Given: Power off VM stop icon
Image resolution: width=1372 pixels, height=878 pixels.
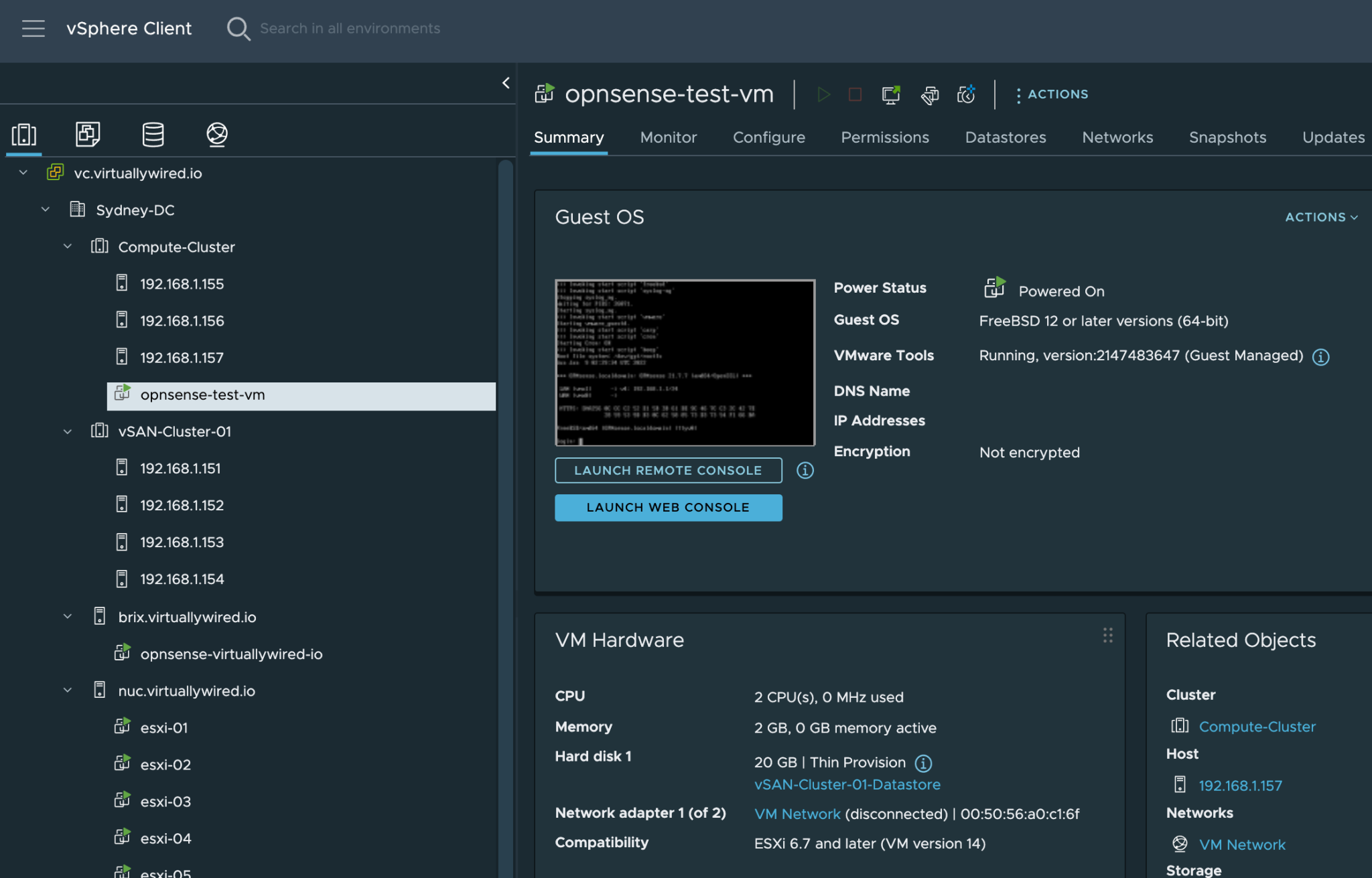Looking at the screenshot, I should click(855, 94).
